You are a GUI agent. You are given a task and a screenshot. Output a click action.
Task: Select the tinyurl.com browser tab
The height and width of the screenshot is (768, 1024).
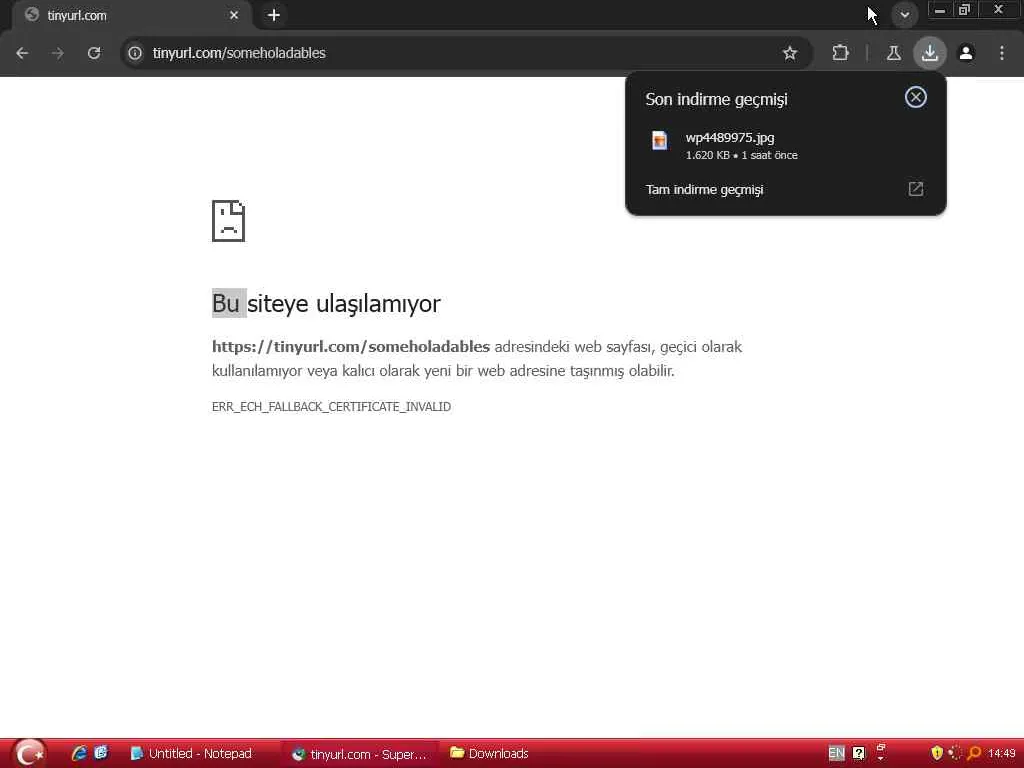click(x=131, y=16)
